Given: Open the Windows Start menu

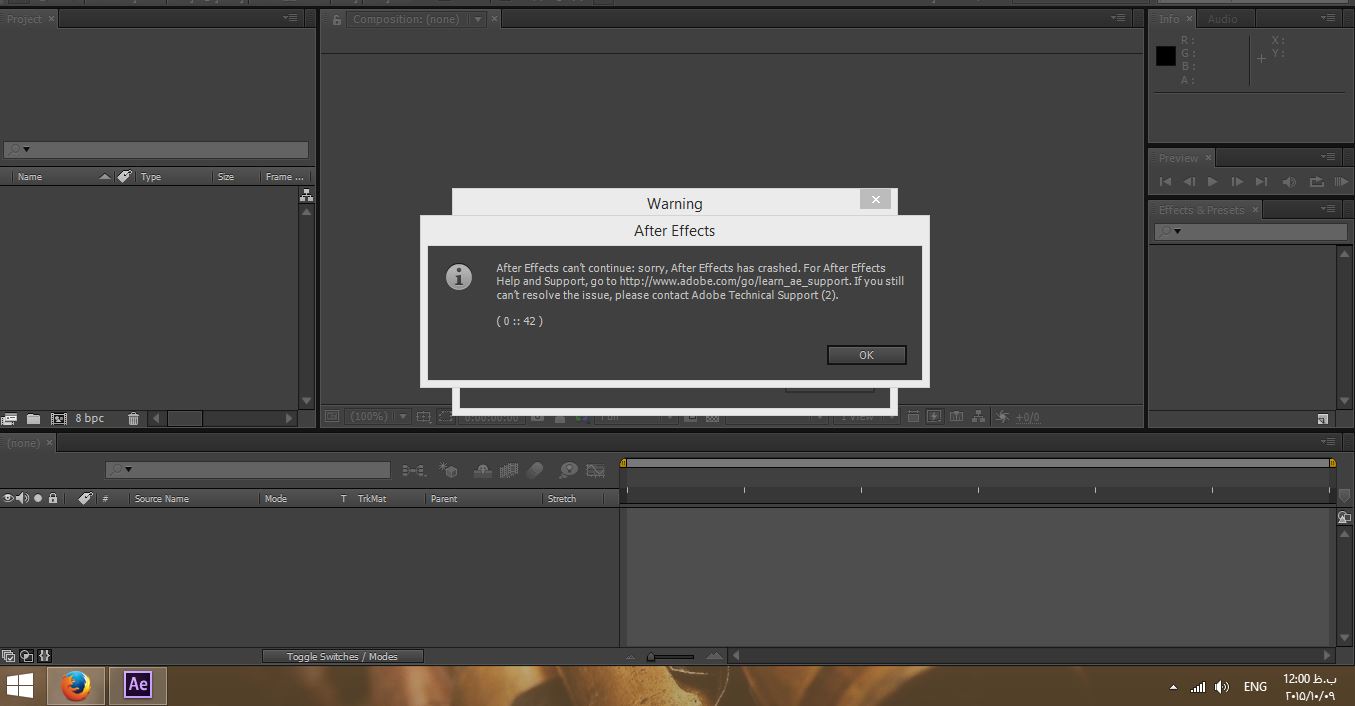Looking at the screenshot, I should point(19,686).
